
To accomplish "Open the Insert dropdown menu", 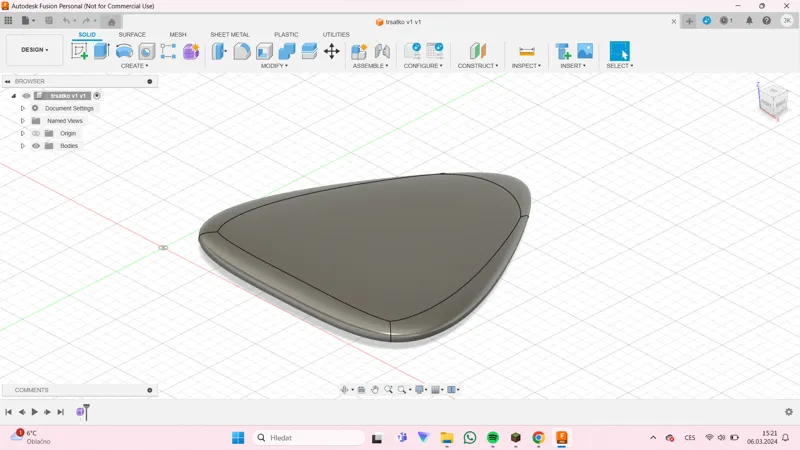I will click(573, 66).
